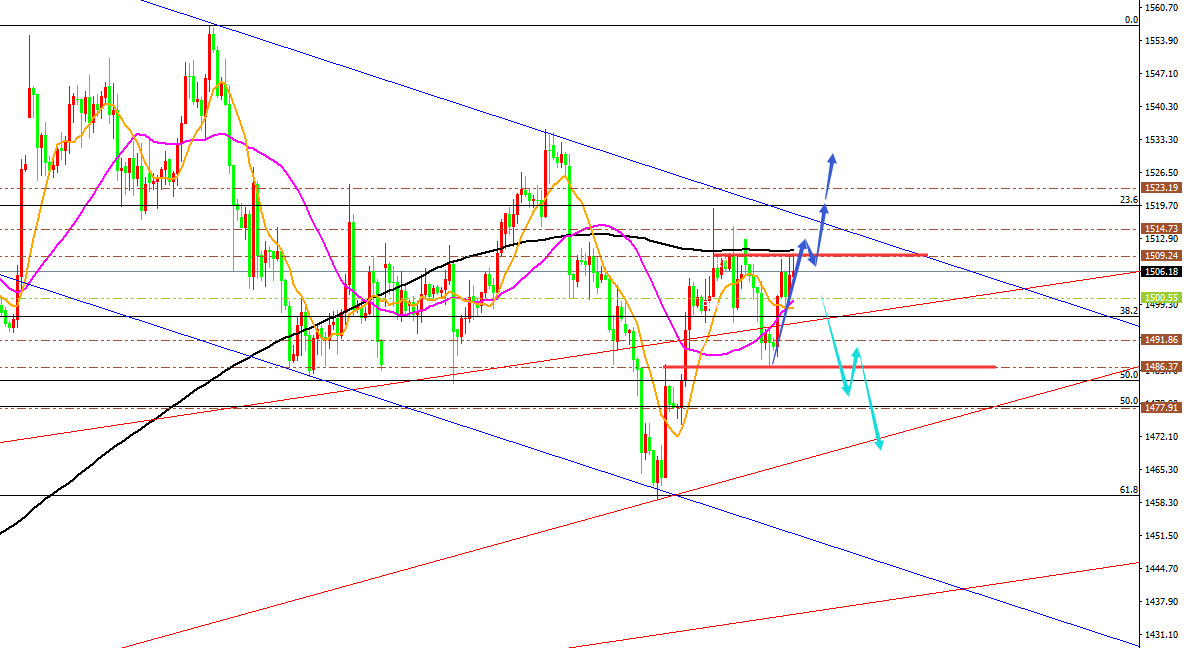The image size is (1184, 648).
Task: Select the 1477.91 price level tag
Action: tap(1162, 408)
